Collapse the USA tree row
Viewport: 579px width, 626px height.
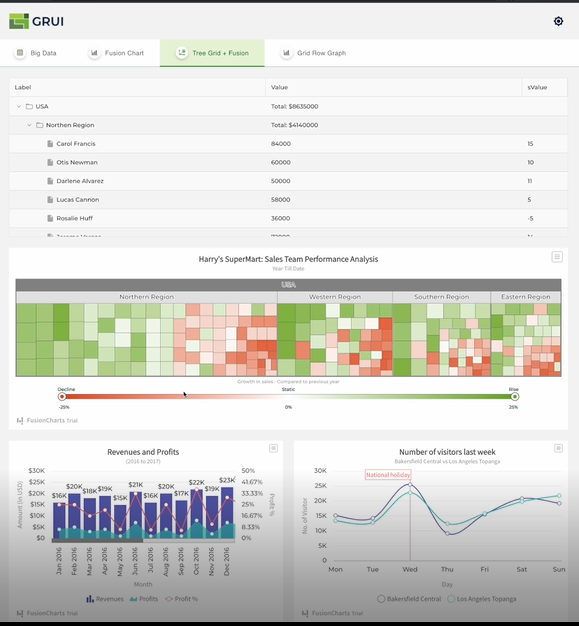pos(18,106)
